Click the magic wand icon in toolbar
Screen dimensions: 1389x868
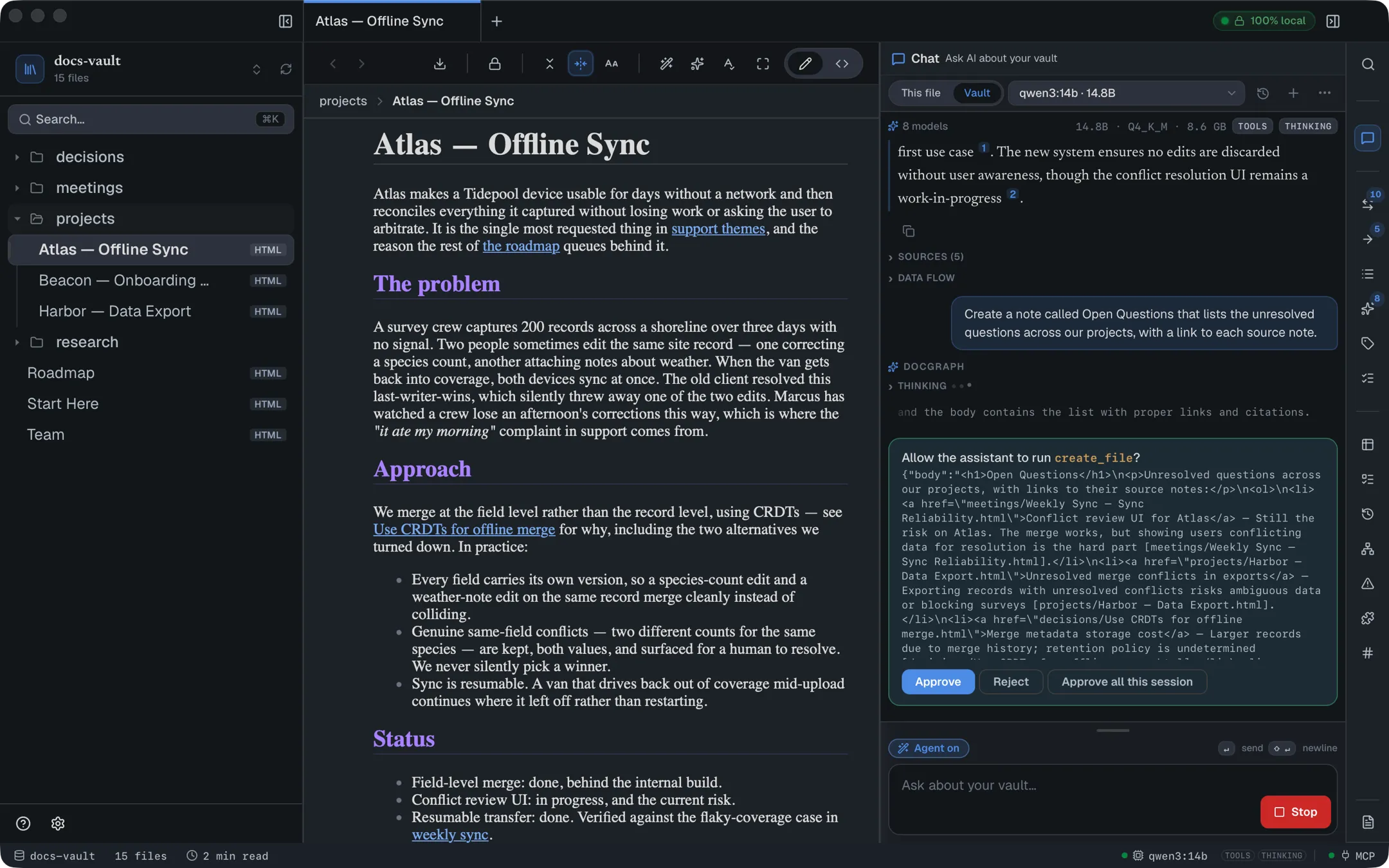click(666, 64)
